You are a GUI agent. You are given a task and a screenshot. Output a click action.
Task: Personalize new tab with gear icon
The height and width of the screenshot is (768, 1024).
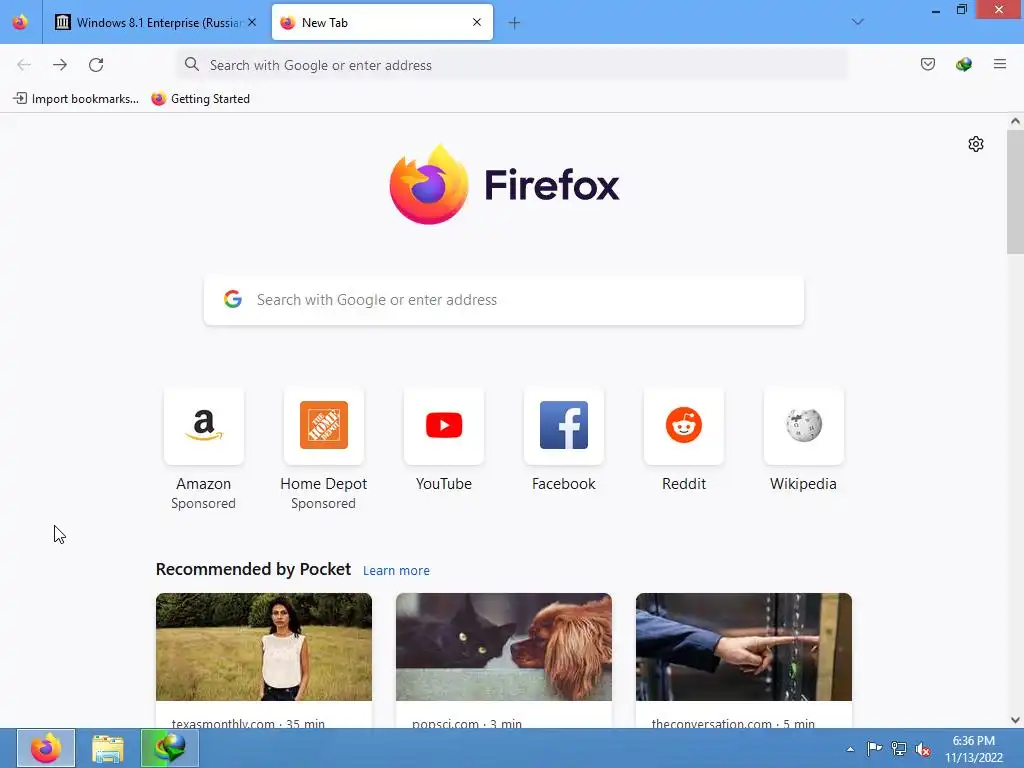[x=976, y=144]
